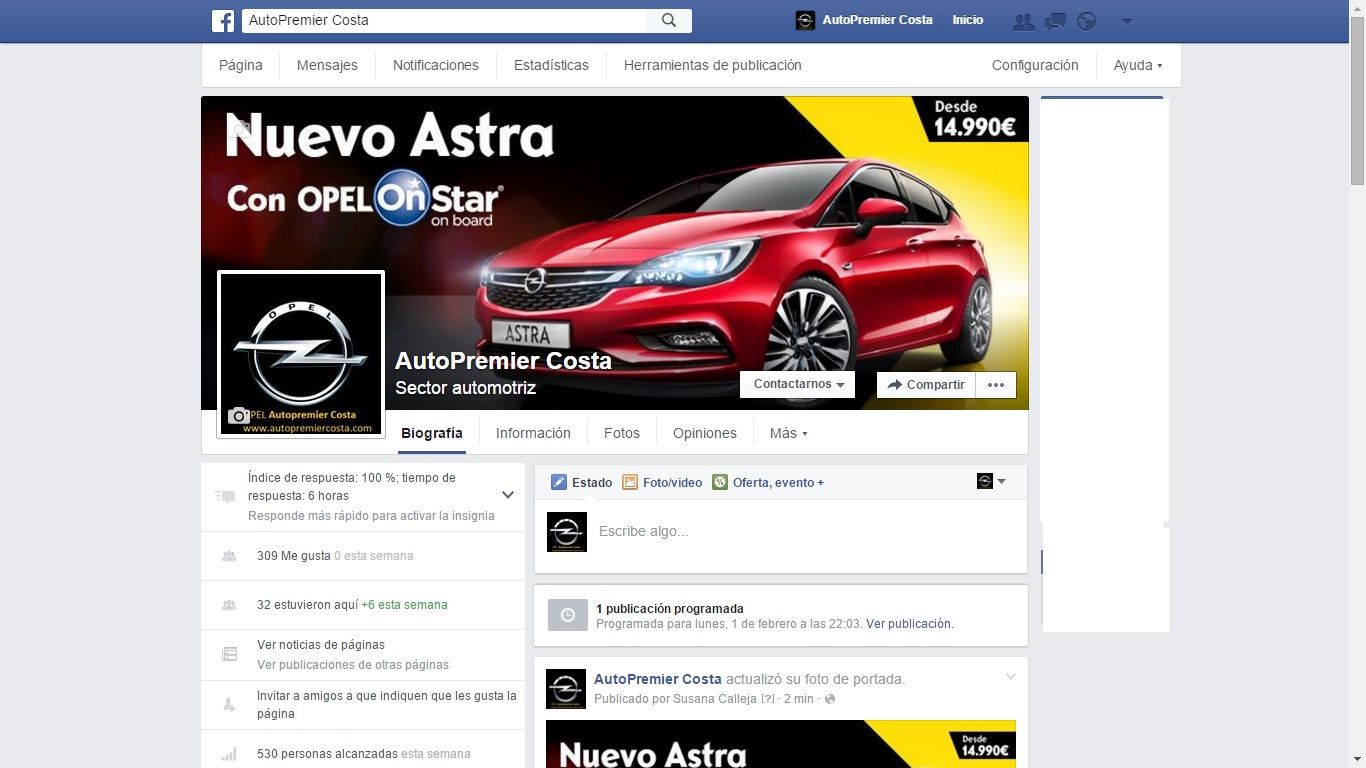Click the public globe audience icon on post
Image resolution: width=1366 pixels, height=768 pixels.
pos(830,699)
